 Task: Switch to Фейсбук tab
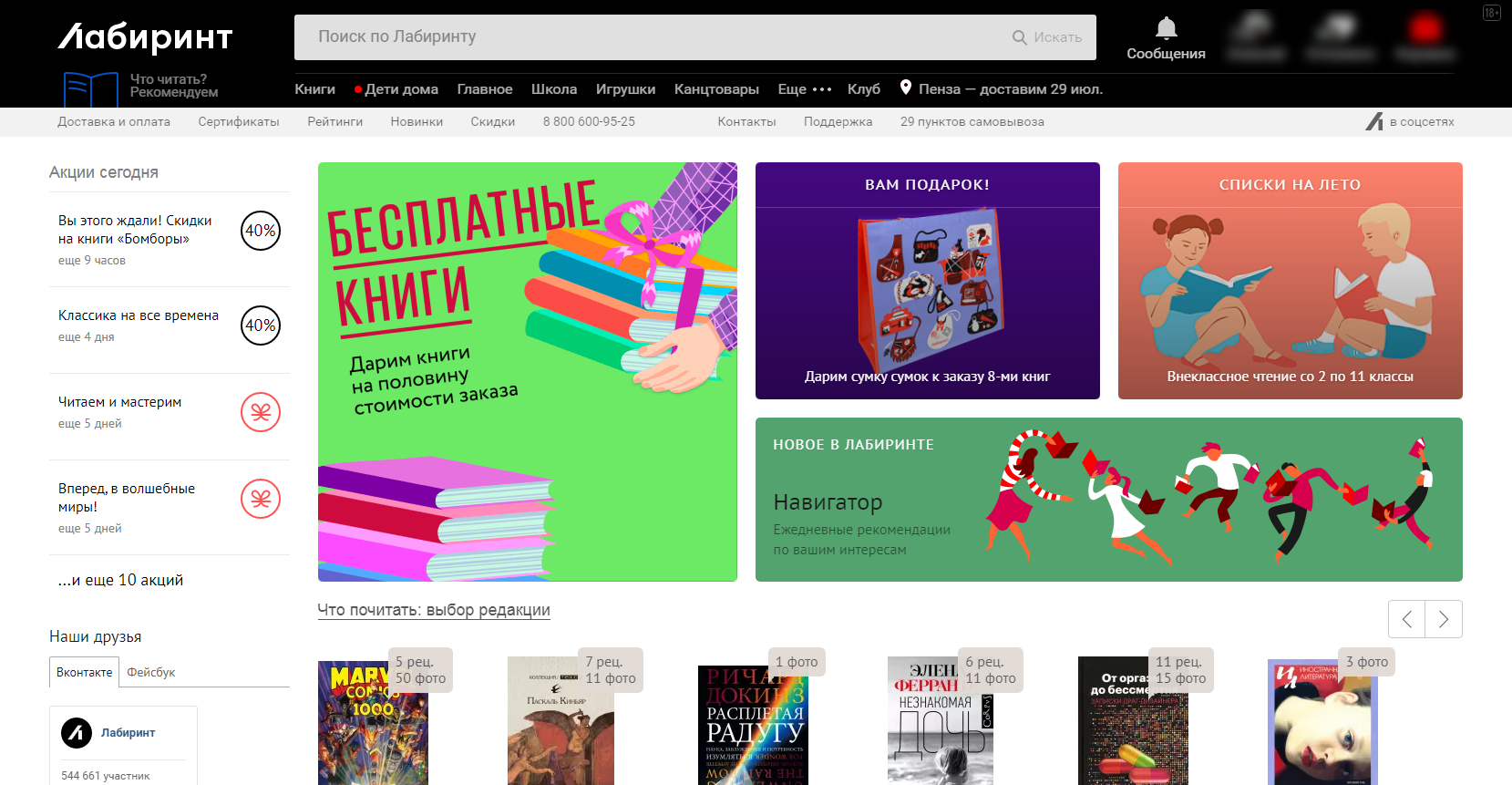151,672
